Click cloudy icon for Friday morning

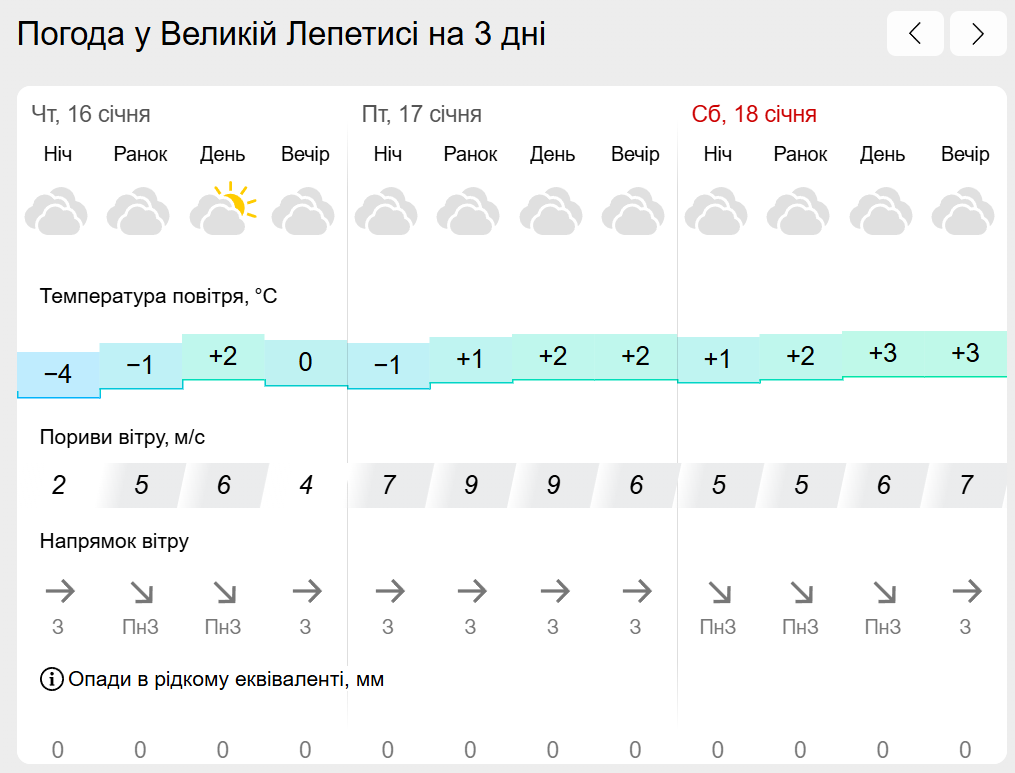468,211
